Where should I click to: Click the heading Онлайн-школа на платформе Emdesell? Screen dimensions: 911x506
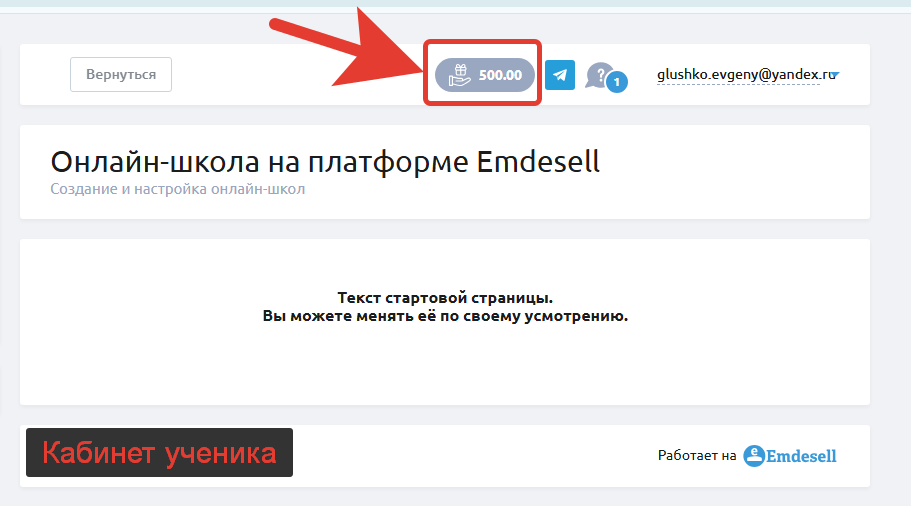(325, 162)
